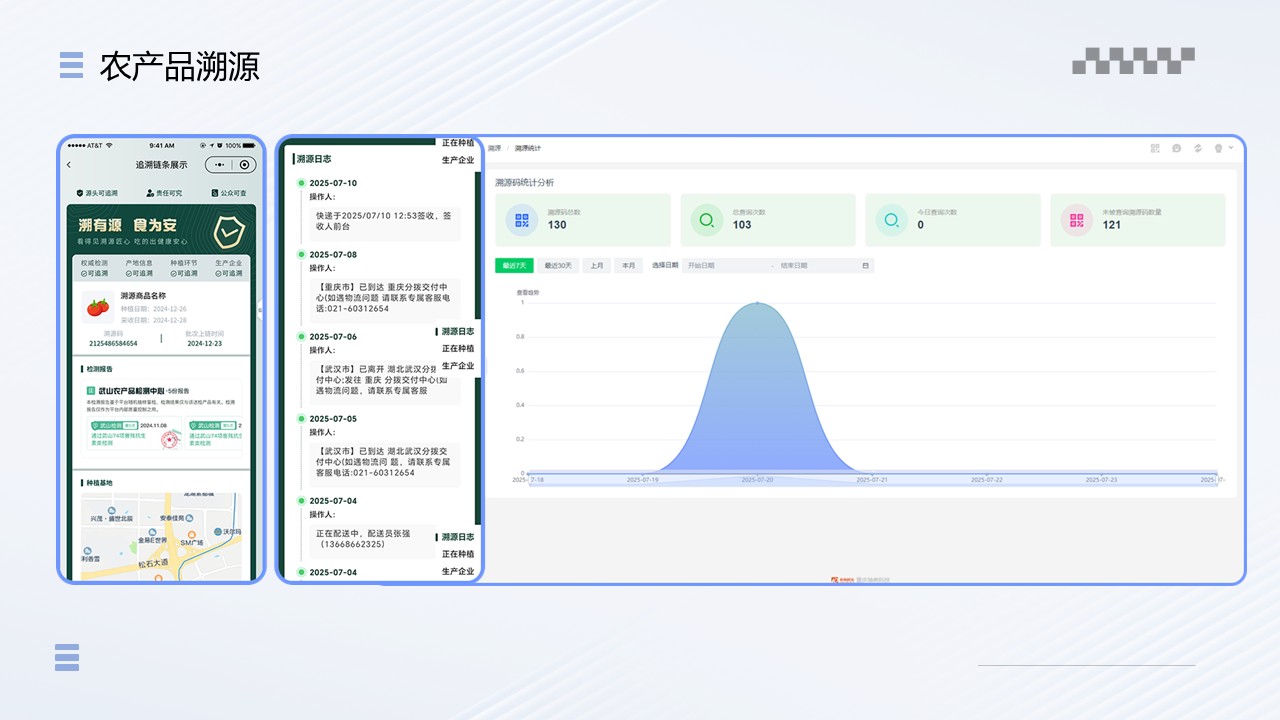Click the green search icon for 总查询次数

tap(707, 220)
